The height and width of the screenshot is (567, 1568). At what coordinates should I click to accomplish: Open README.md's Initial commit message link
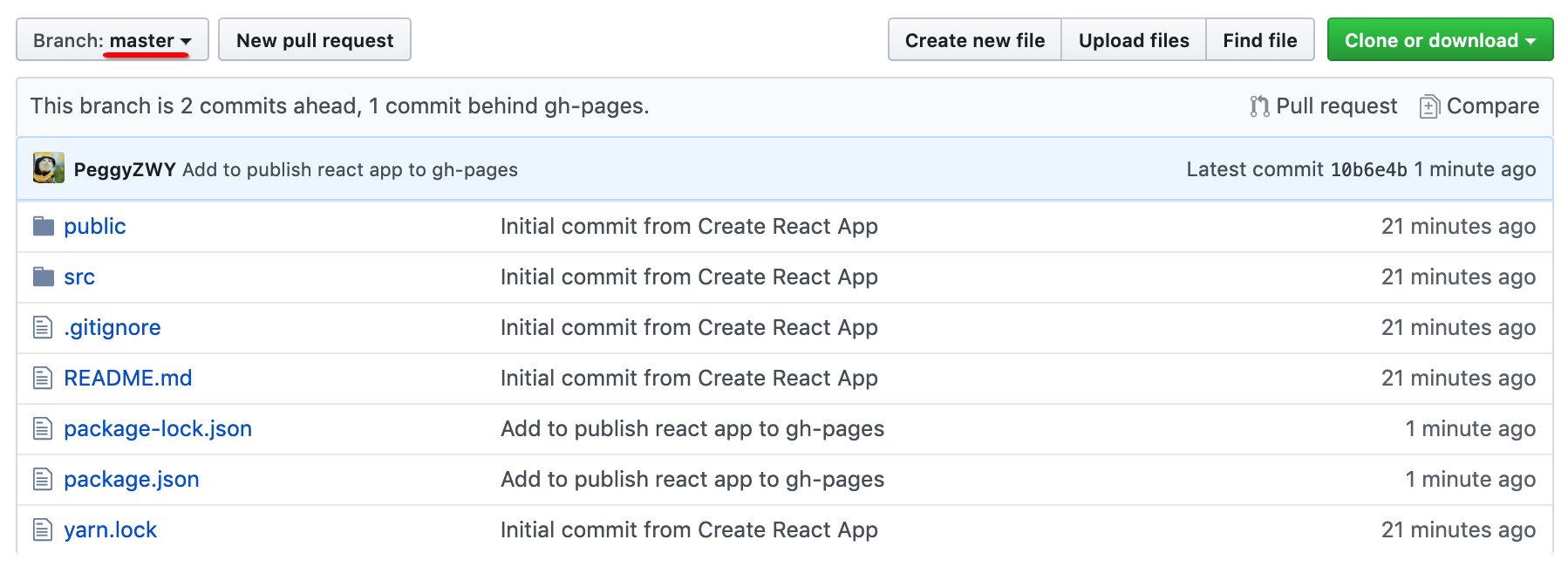coord(689,379)
